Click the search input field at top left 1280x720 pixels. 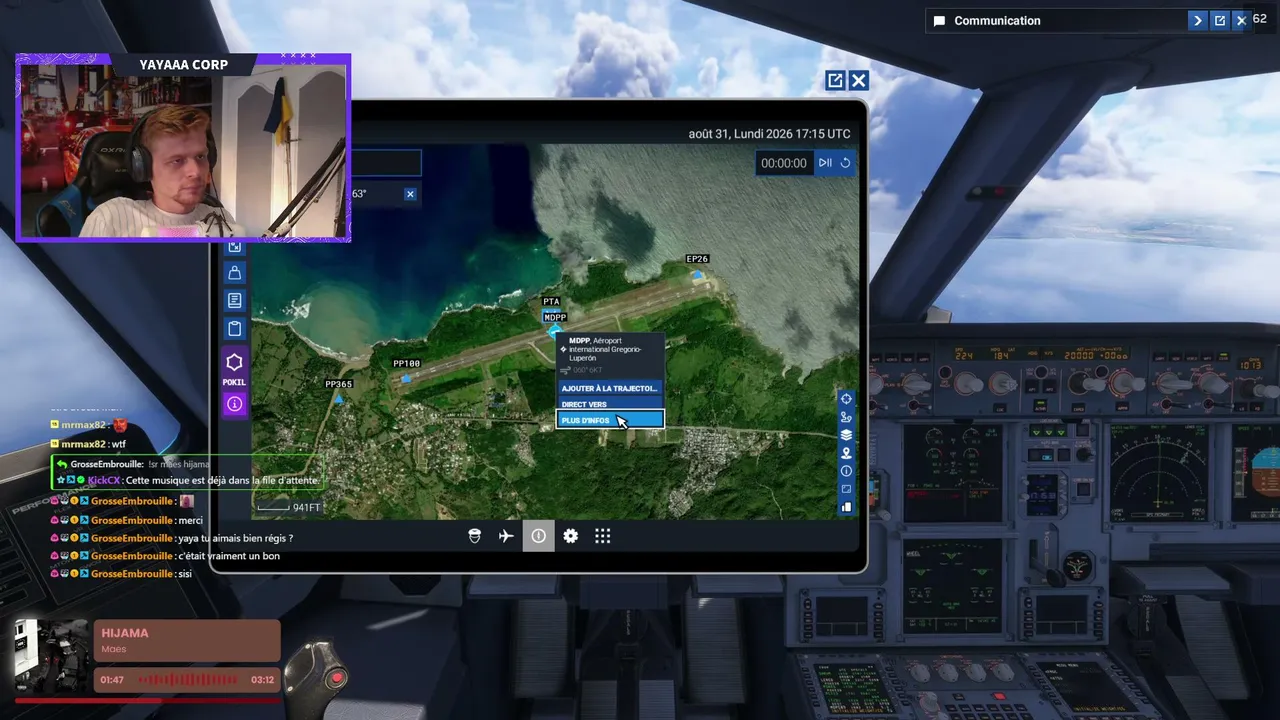click(x=386, y=163)
